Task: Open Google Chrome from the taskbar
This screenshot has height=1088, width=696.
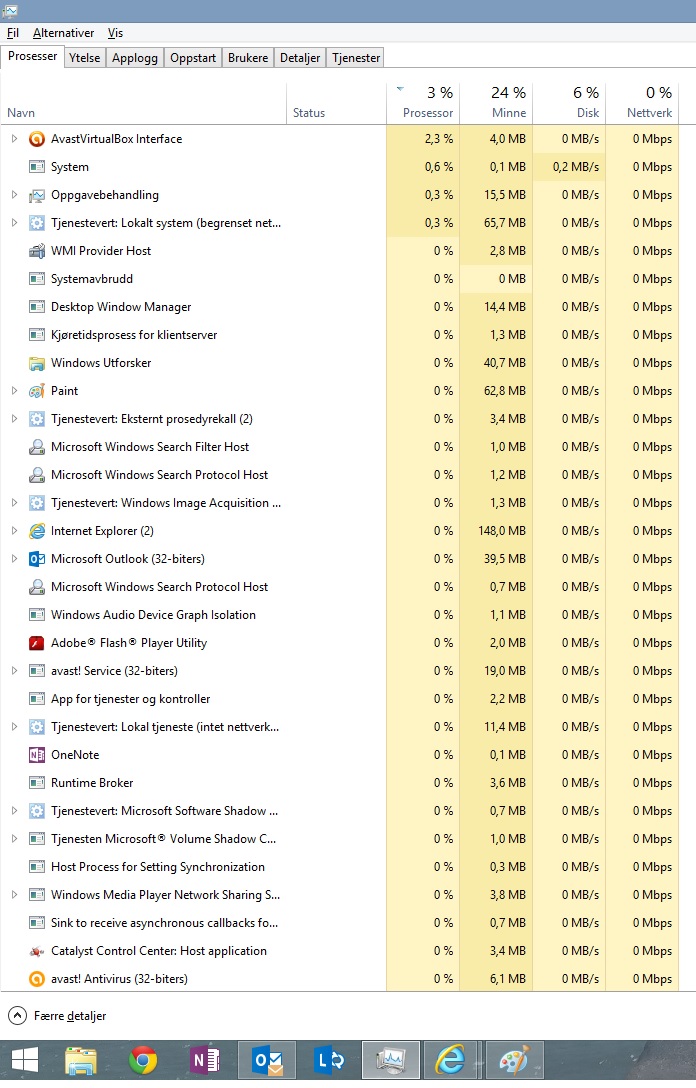Action: coord(143,1060)
